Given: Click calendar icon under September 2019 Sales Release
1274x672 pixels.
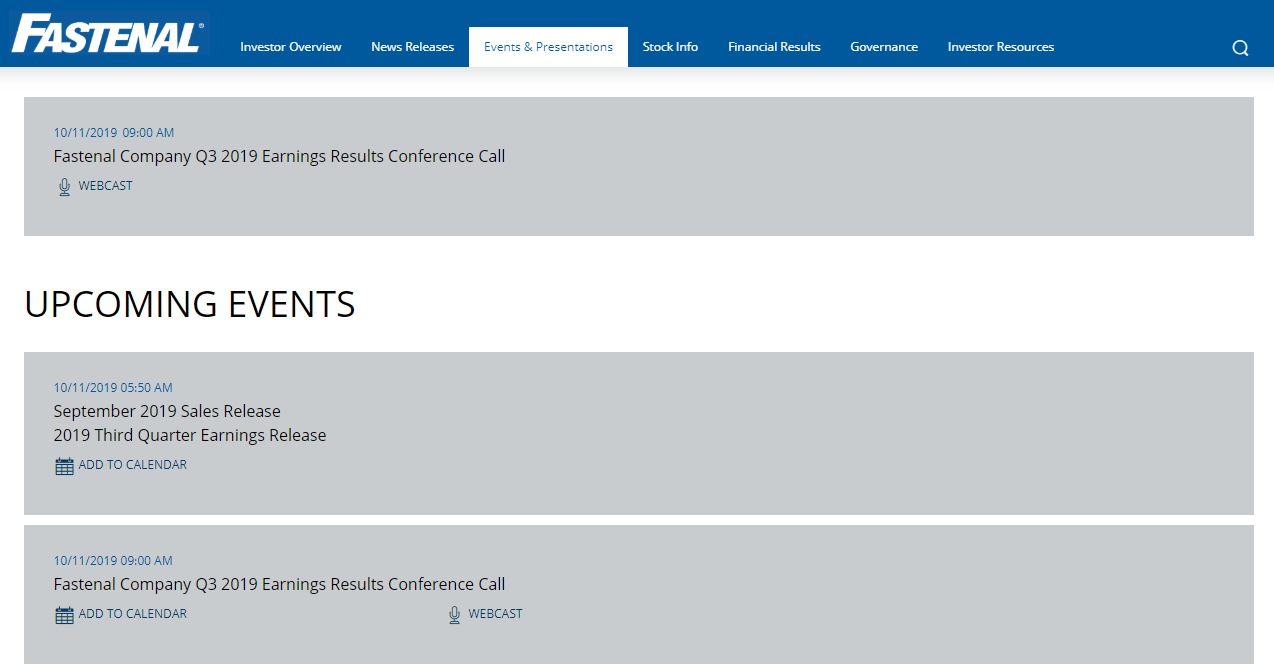Looking at the screenshot, I should pyautogui.click(x=64, y=466).
